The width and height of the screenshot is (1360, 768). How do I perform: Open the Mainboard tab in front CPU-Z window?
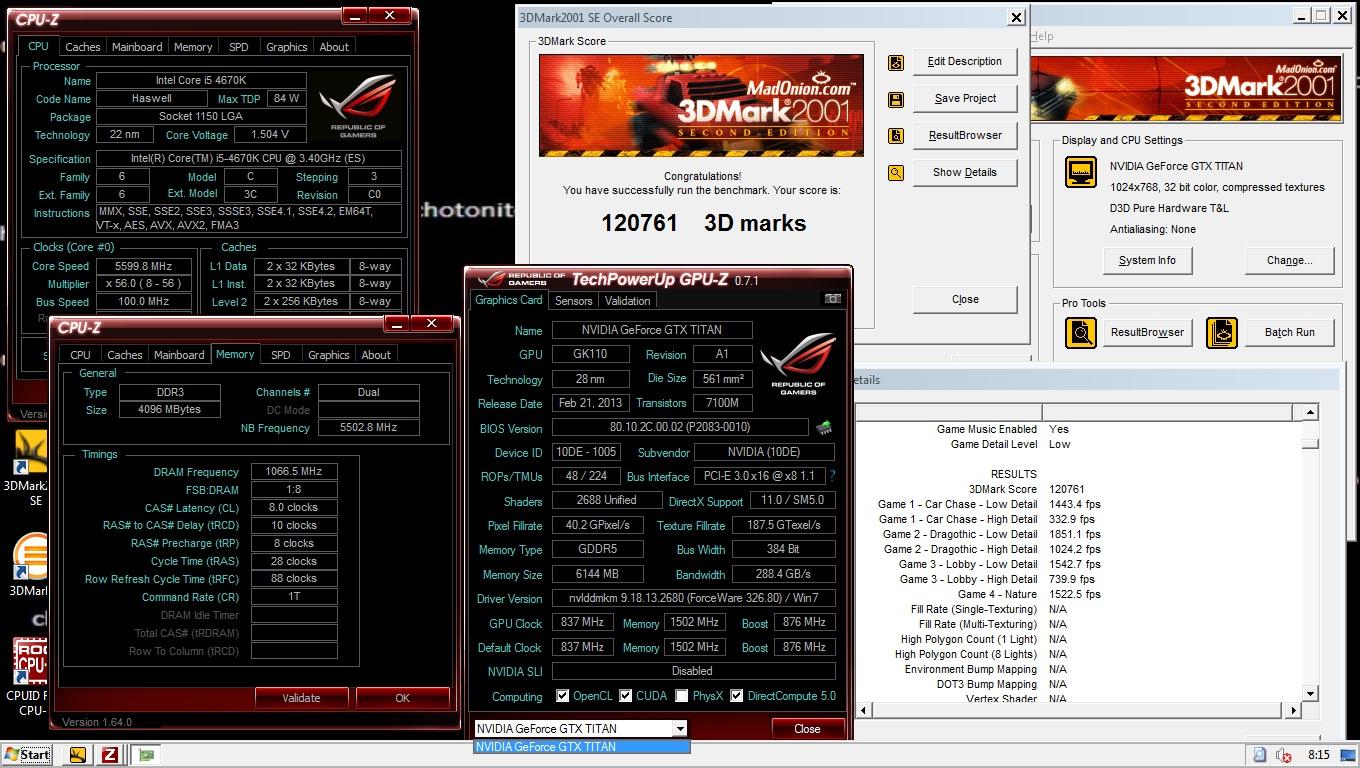point(179,355)
